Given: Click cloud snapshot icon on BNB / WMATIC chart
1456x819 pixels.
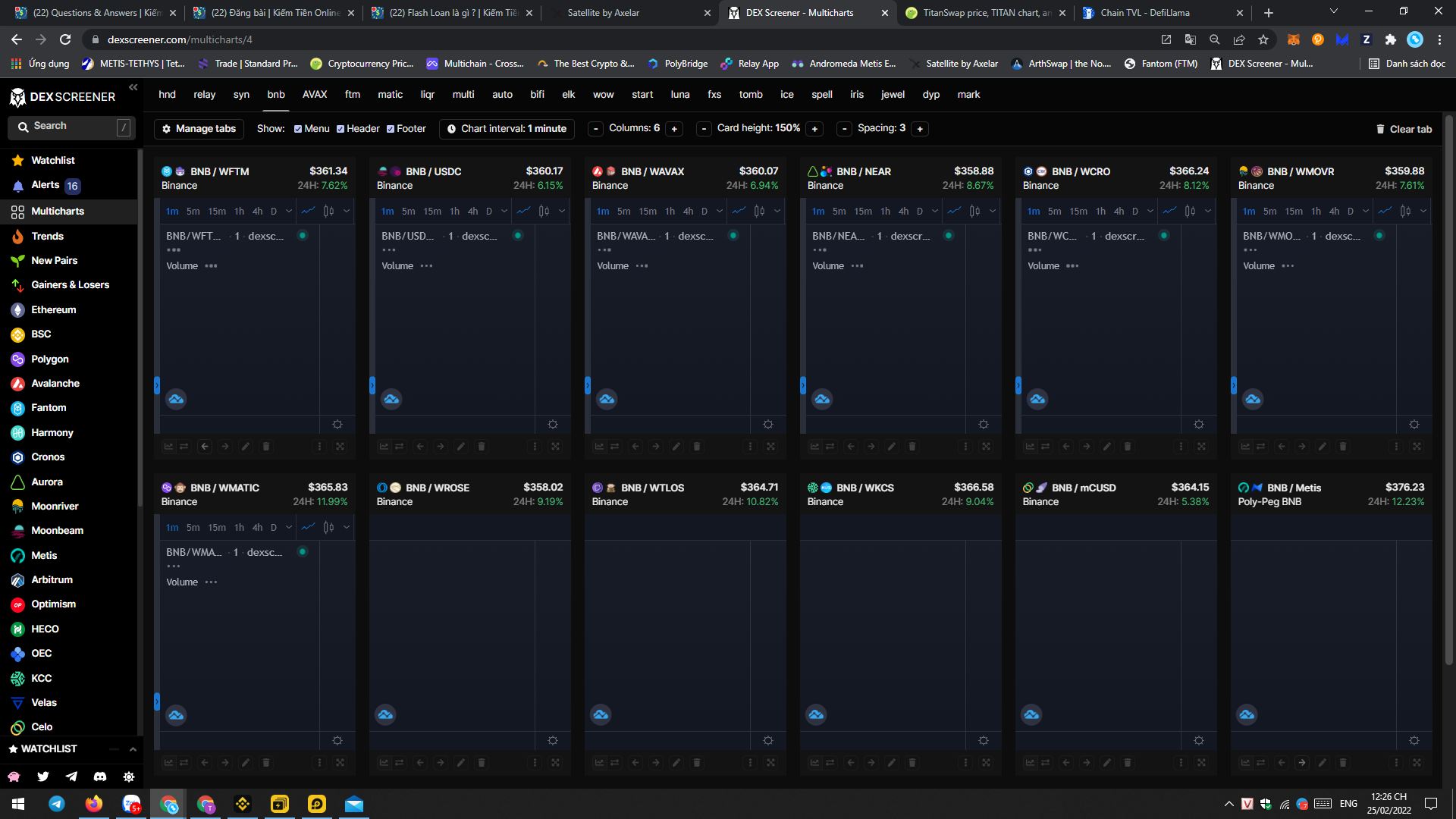Looking at the screenshot, I should tap(176, 715).
